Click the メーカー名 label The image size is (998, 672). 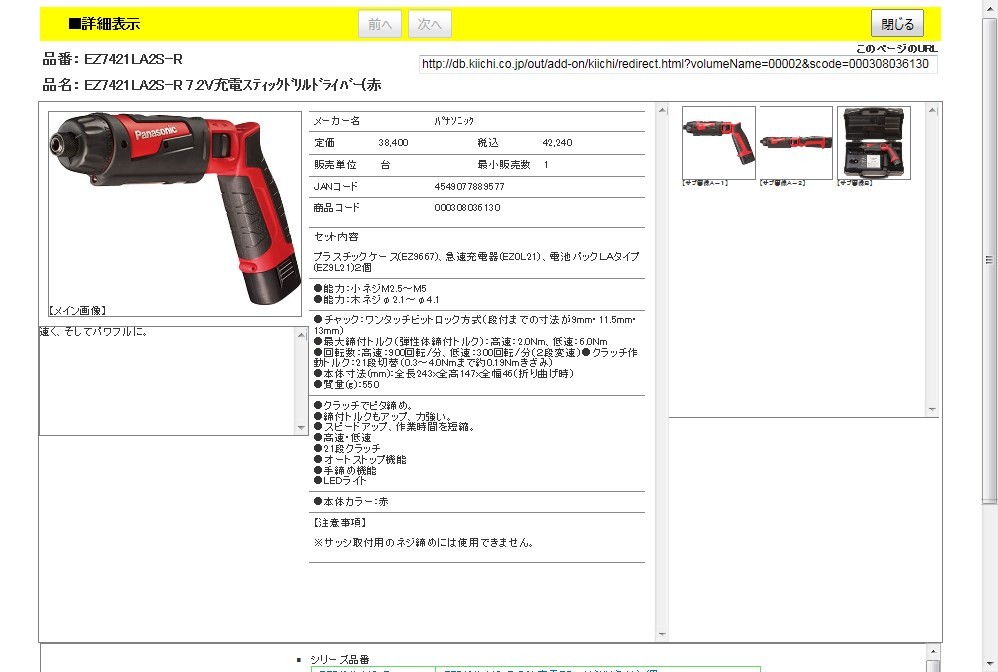coord(337,120)
